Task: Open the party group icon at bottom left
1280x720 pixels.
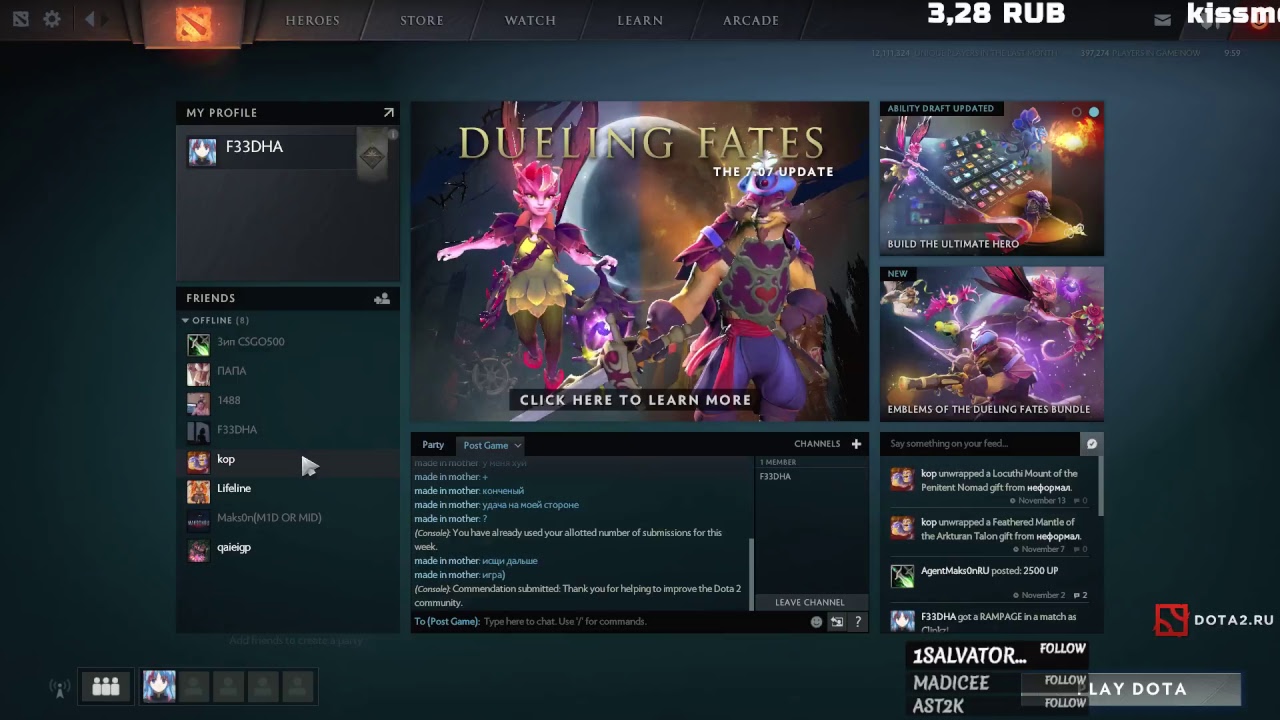Action: 105,686
